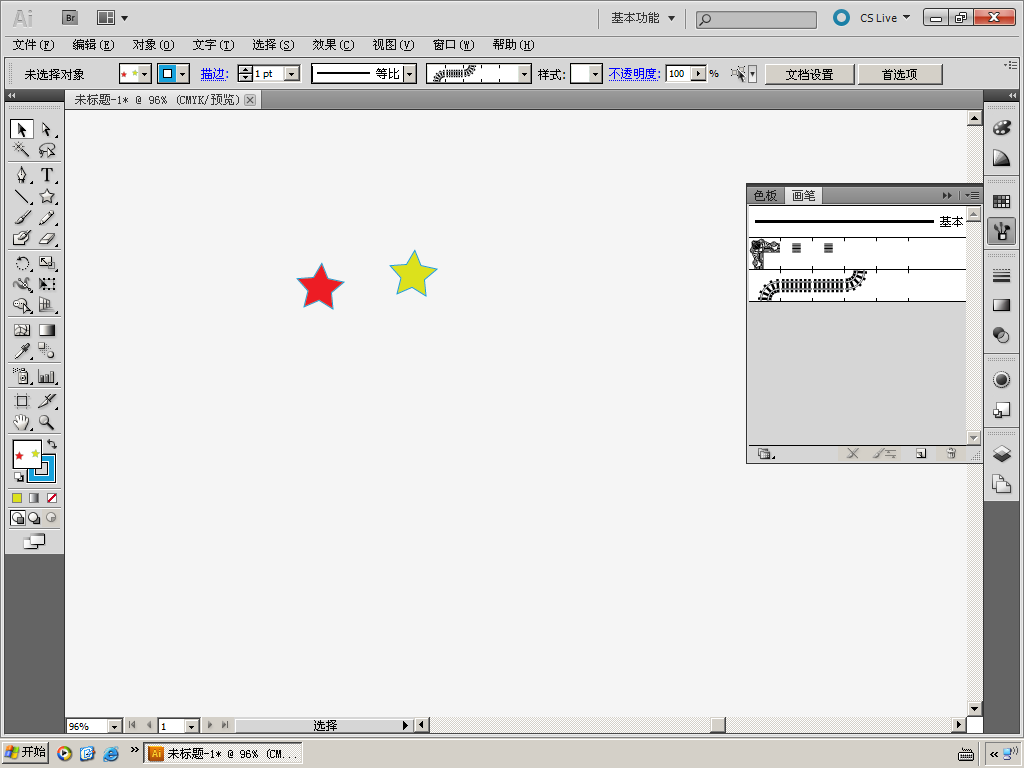Select the Free Transform tool
Screen dimensions: 1024x768
pyautogui.click(x=46, y=284)
